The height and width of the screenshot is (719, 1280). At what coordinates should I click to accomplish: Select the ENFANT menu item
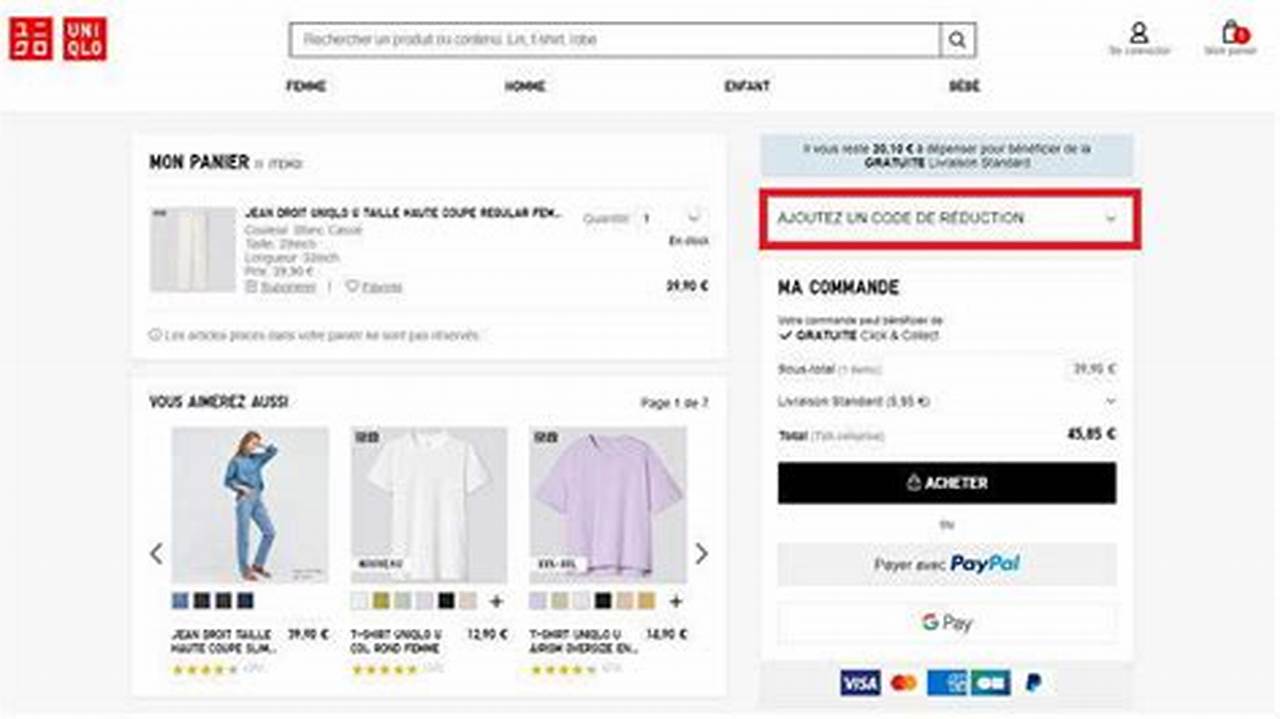tap(748, 87)
